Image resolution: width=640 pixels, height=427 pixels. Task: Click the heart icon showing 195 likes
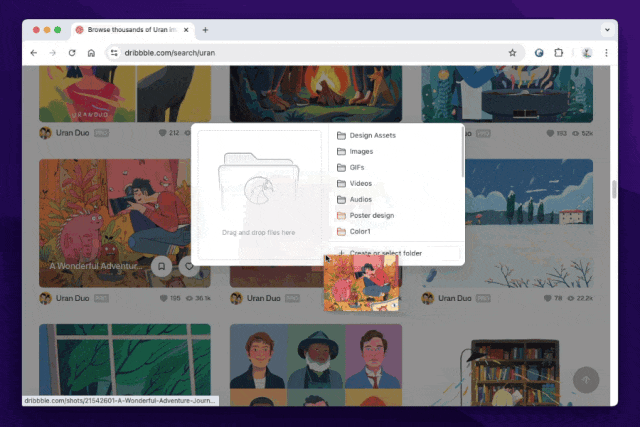pyautogui.click(x=163, y=298)
